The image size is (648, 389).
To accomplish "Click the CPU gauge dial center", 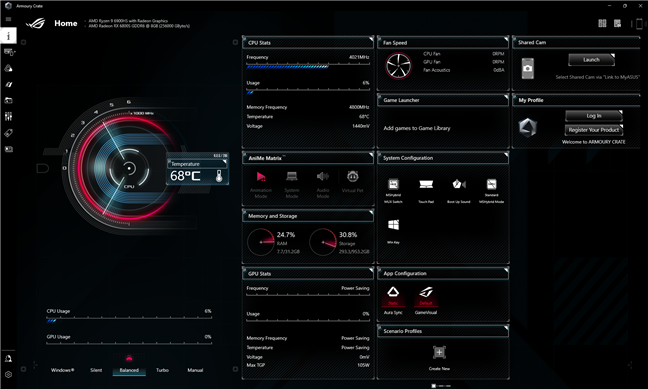I will coord(129,168).
